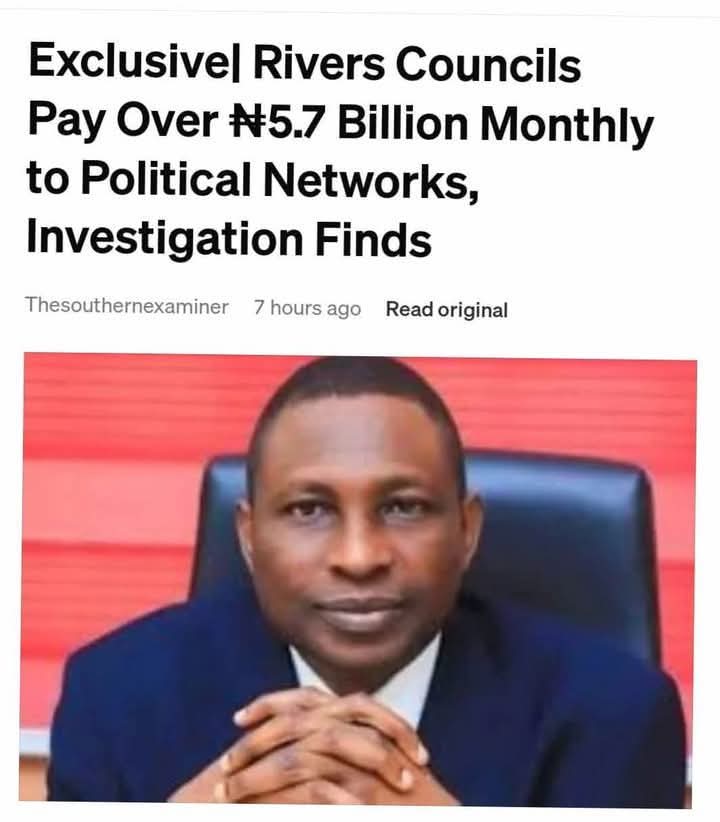Select the "7 hours ago" timestamp
720x822 pixels.
click(307, 308)
